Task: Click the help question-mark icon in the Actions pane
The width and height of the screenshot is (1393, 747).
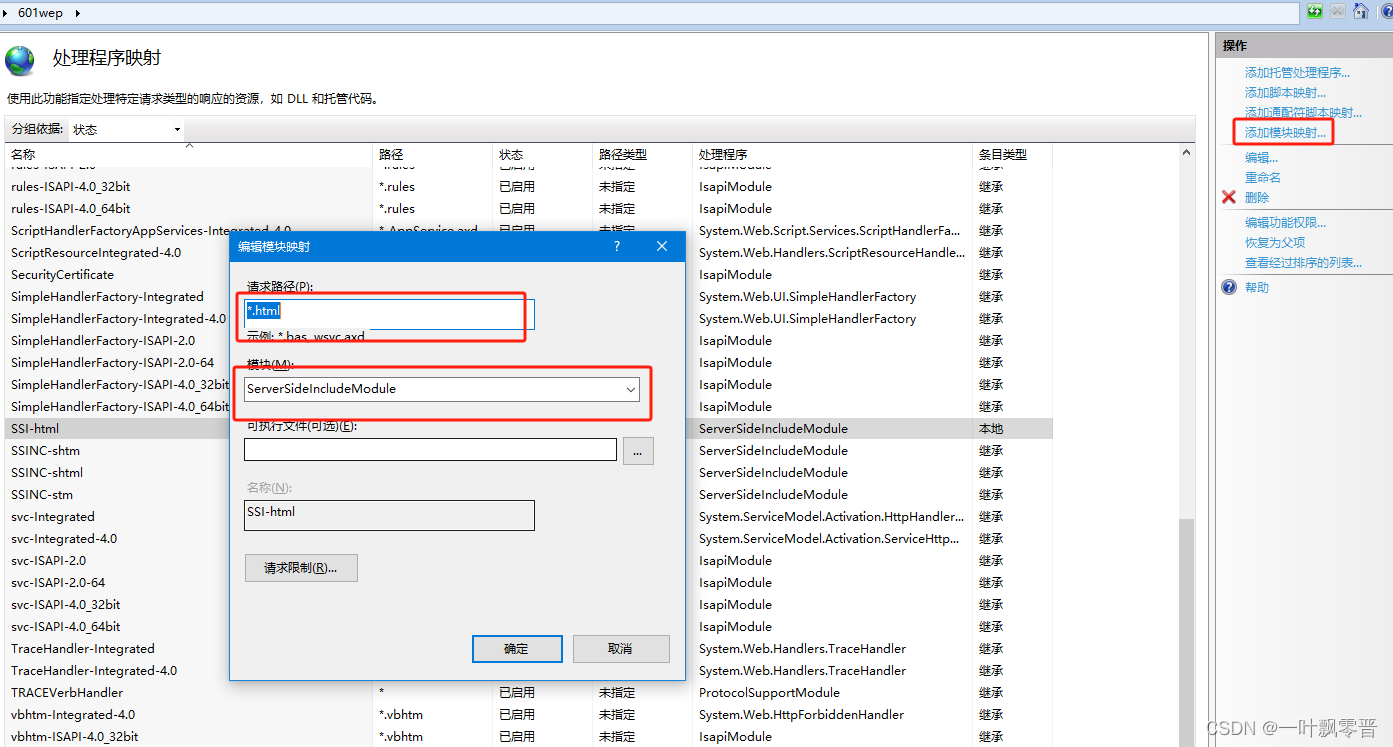Action: click(x=1229, y=287)
